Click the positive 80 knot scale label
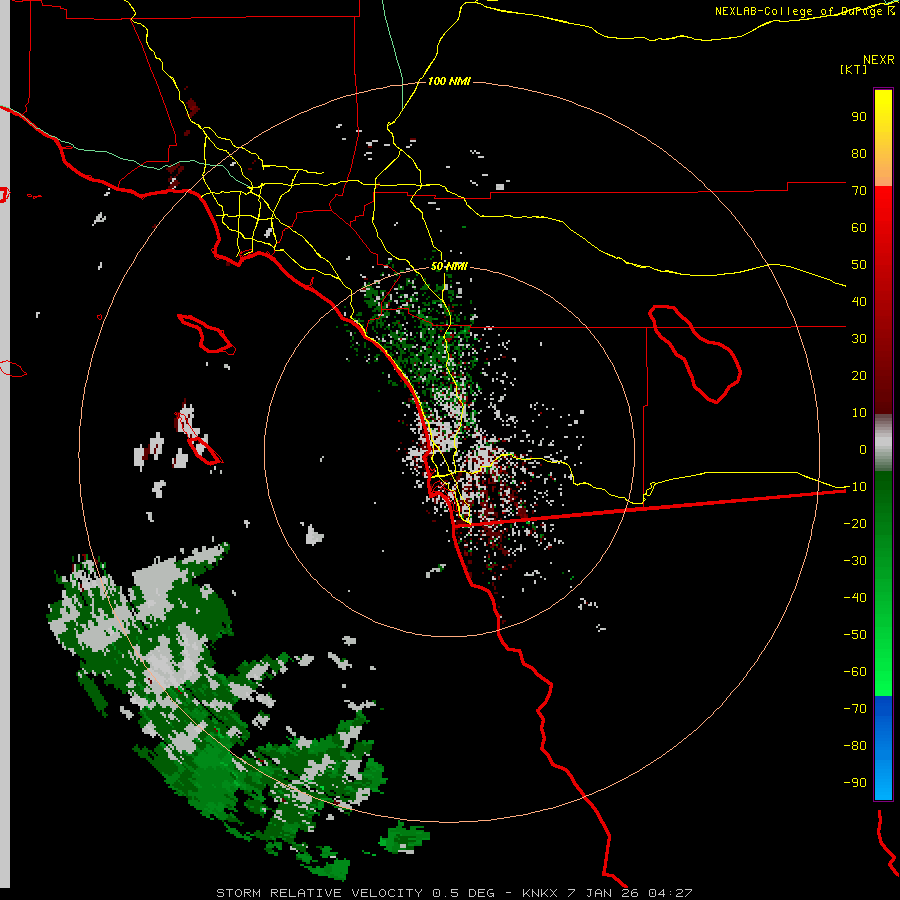Viewport: 900px width, 900px height. point(859,154)
